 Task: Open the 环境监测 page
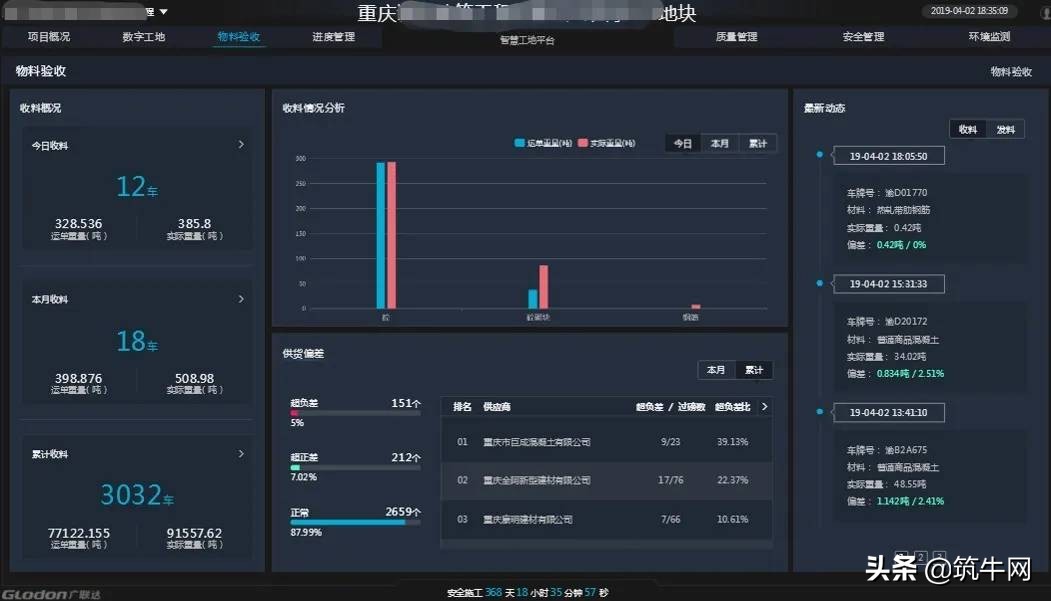(990, 36)
